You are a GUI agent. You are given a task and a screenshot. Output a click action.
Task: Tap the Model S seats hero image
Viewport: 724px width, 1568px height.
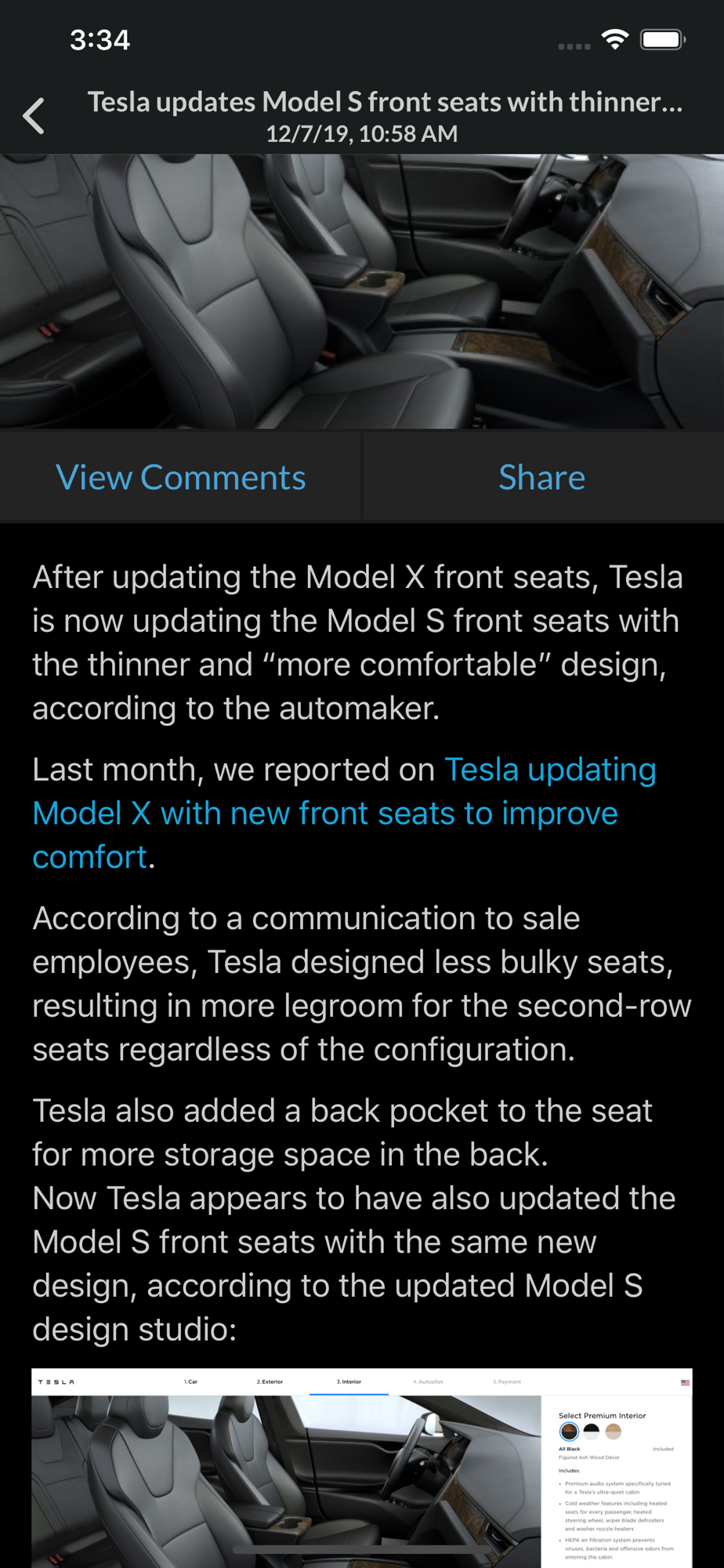[x=362, y=292]
